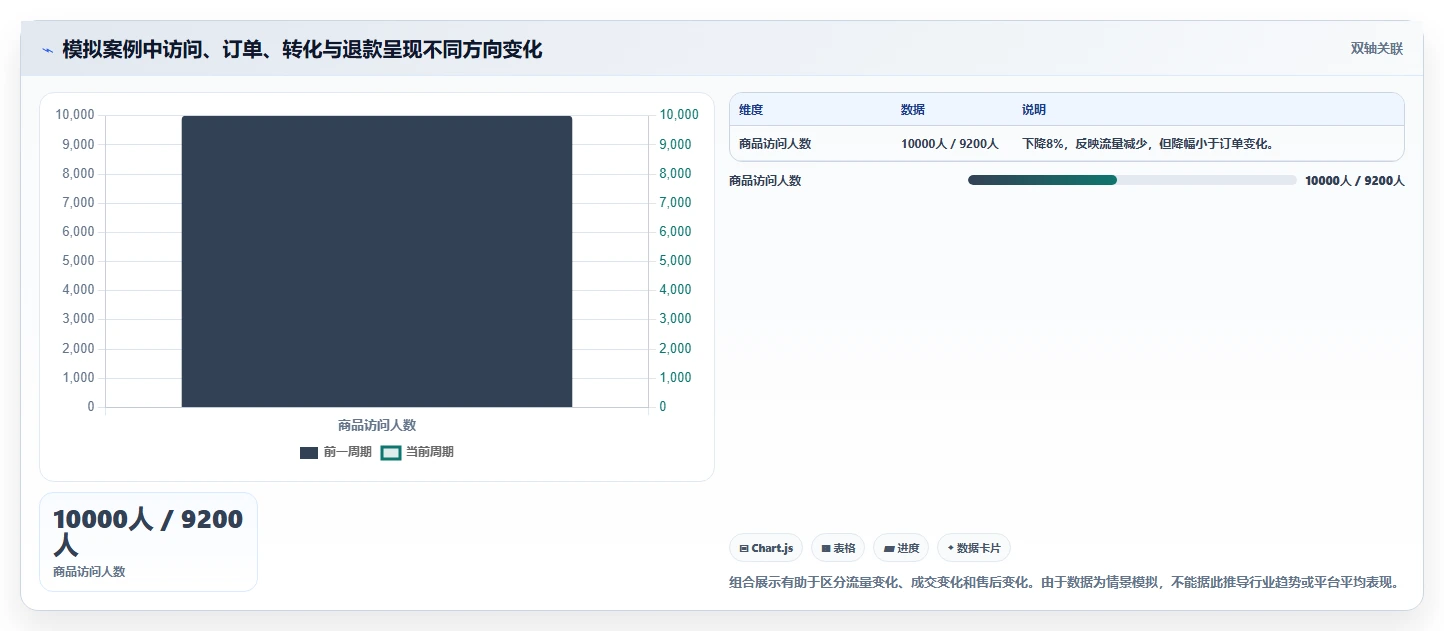Click the 数据卡片 tag chip
Screen dimensions: 1444x631
[974, 548]
